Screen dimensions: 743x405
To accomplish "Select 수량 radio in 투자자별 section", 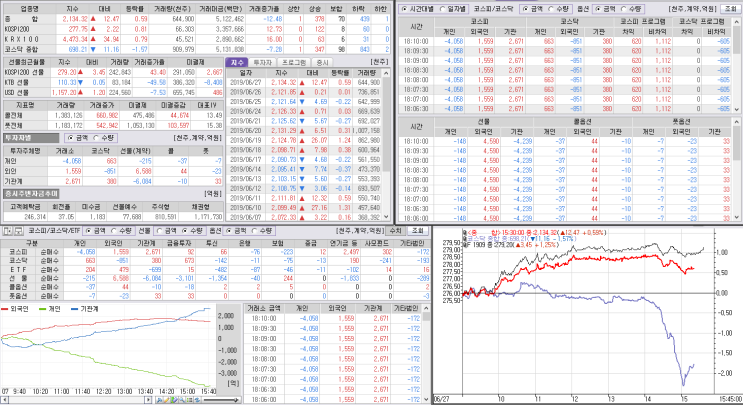I will click(96, 138).
